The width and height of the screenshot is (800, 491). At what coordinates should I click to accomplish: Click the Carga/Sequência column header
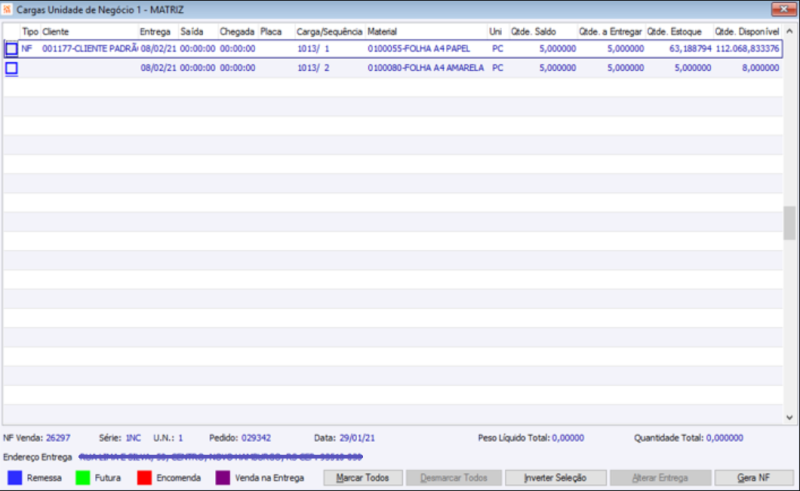pyautogui.click(x=330, y=32)
